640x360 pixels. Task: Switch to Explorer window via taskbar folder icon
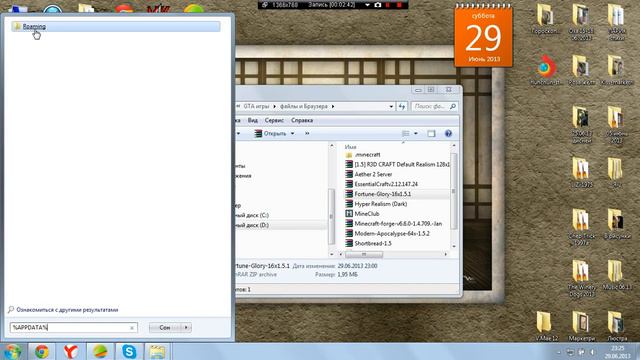click(x=157, y=351)
